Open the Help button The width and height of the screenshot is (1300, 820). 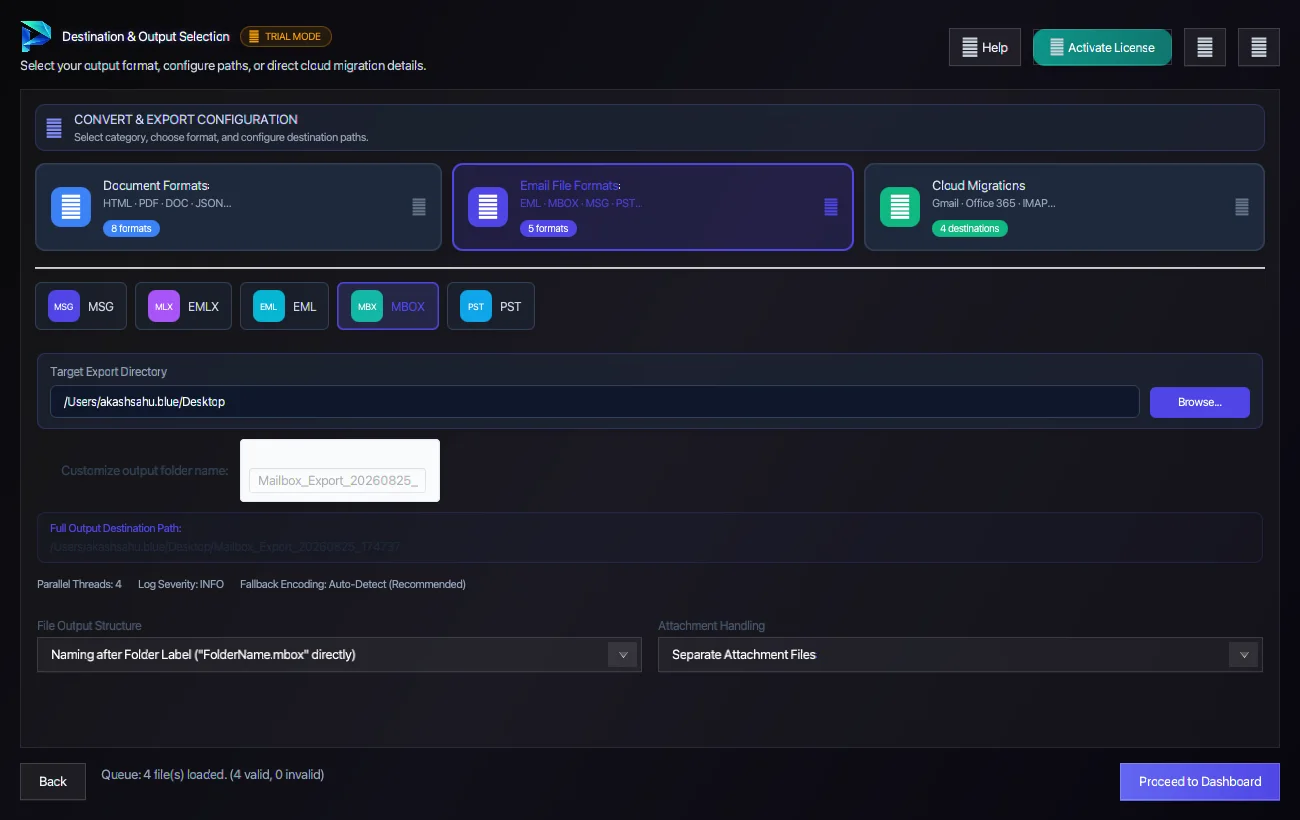[x=985, y=47]
